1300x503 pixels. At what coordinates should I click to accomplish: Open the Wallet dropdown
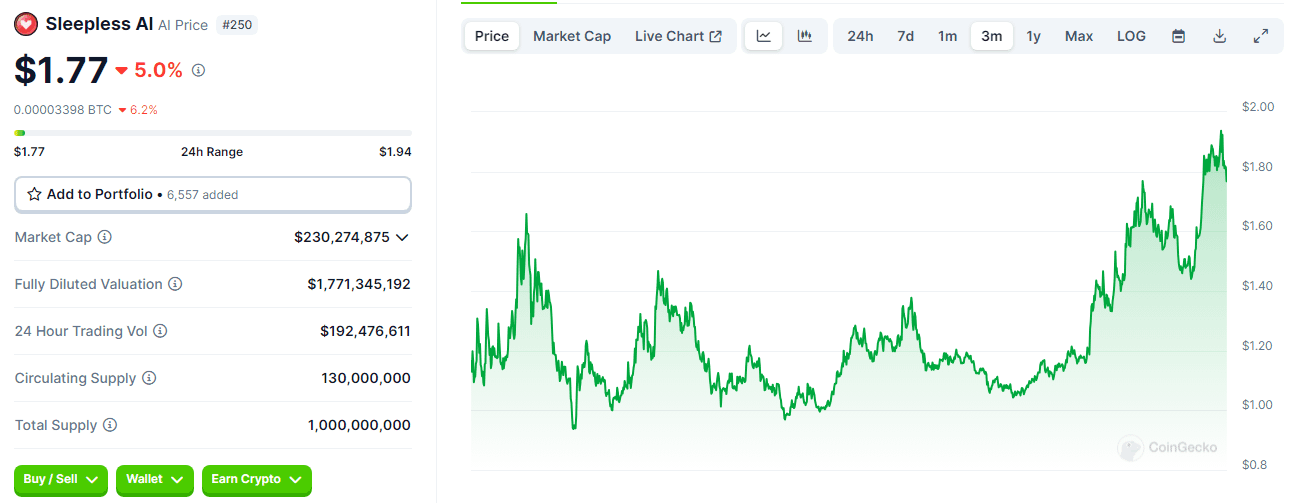154,480
